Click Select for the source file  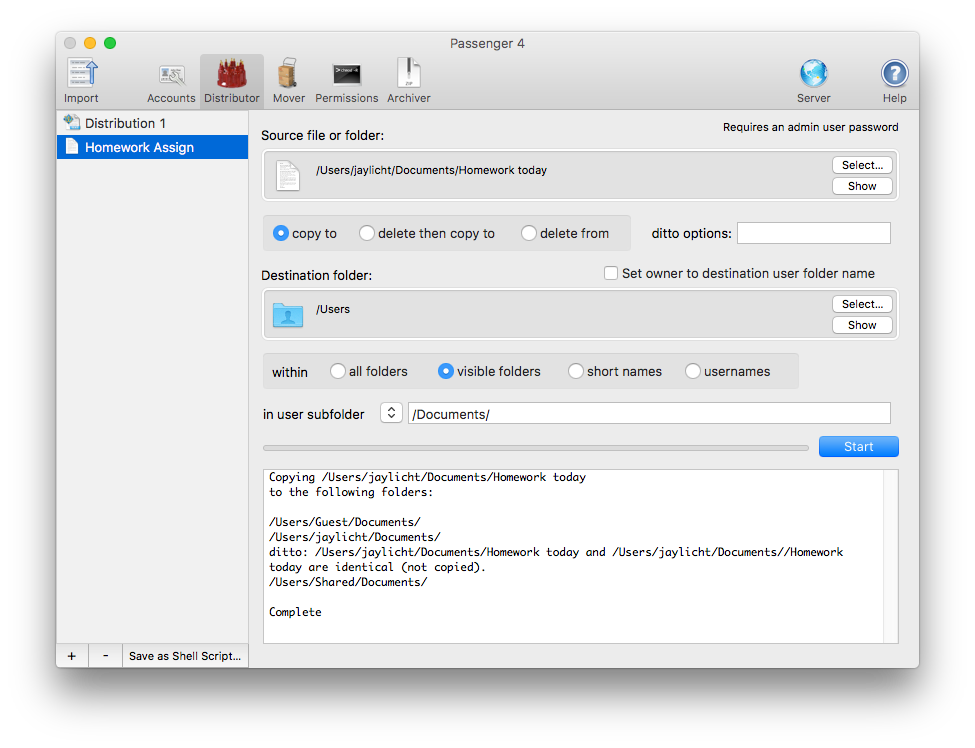click(x=862, y=165)
